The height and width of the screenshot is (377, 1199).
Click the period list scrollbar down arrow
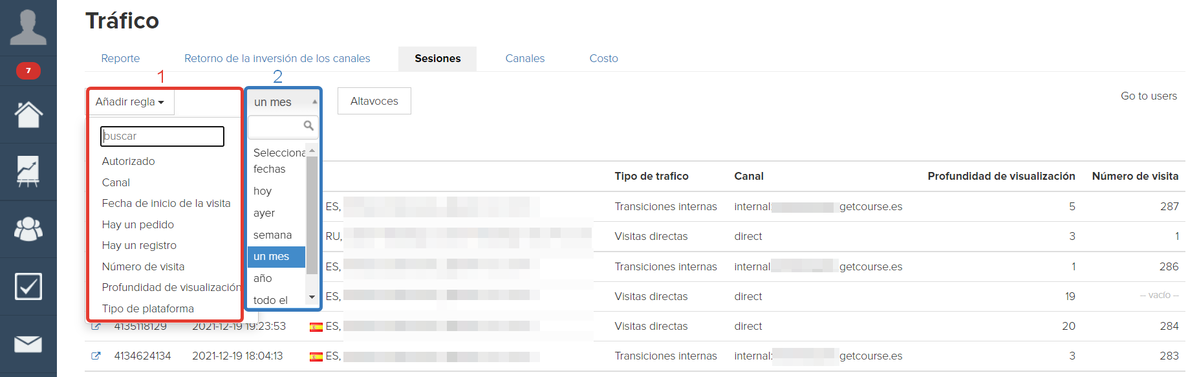311,297
